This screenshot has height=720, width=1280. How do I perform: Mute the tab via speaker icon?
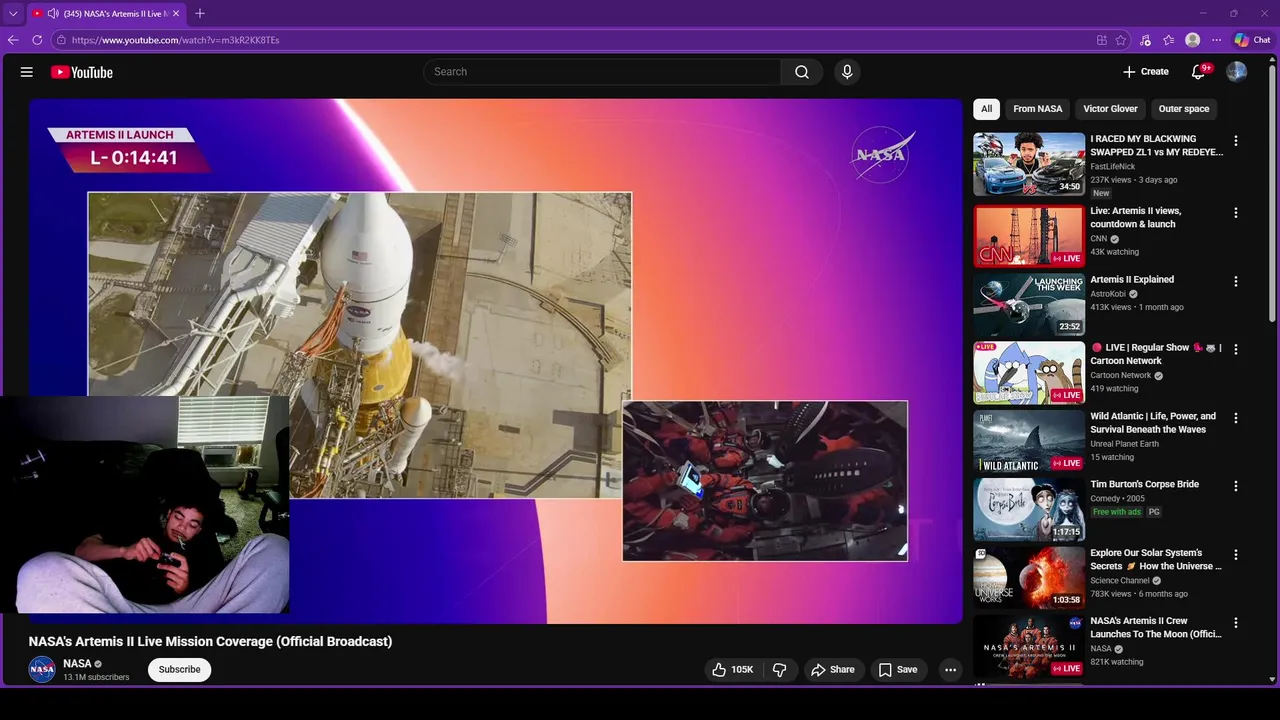click(x=52, y=13)
